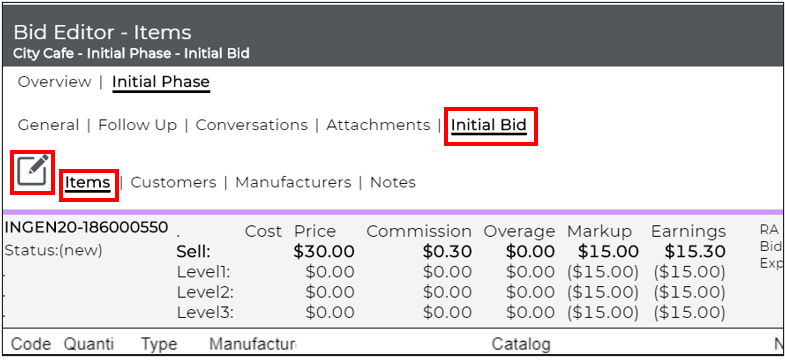Open the Notes sub-tab
Viewport: 785px width, 360px height.
[392, 183]
